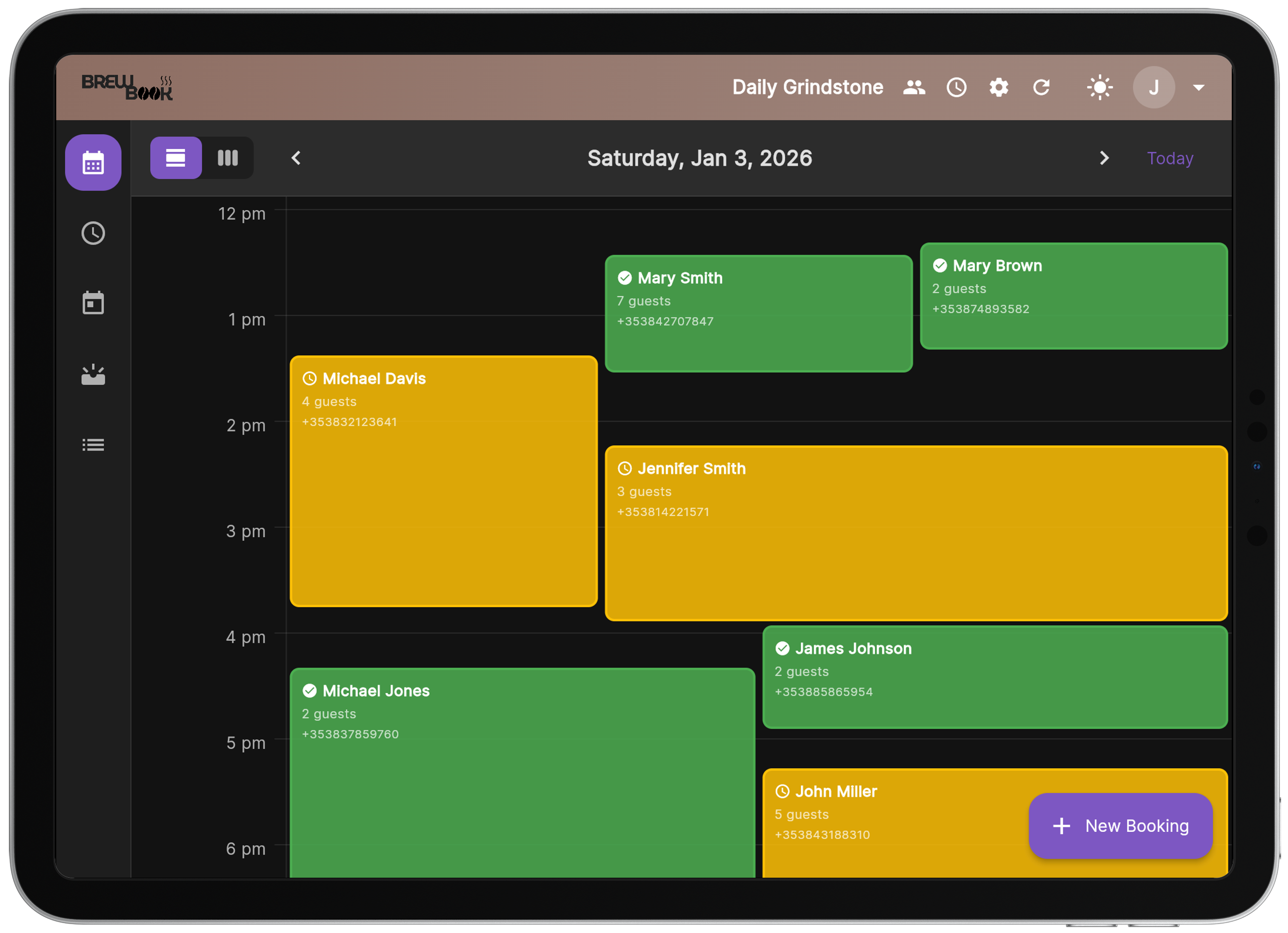Switch to column layout view toggle

(227, 158)
